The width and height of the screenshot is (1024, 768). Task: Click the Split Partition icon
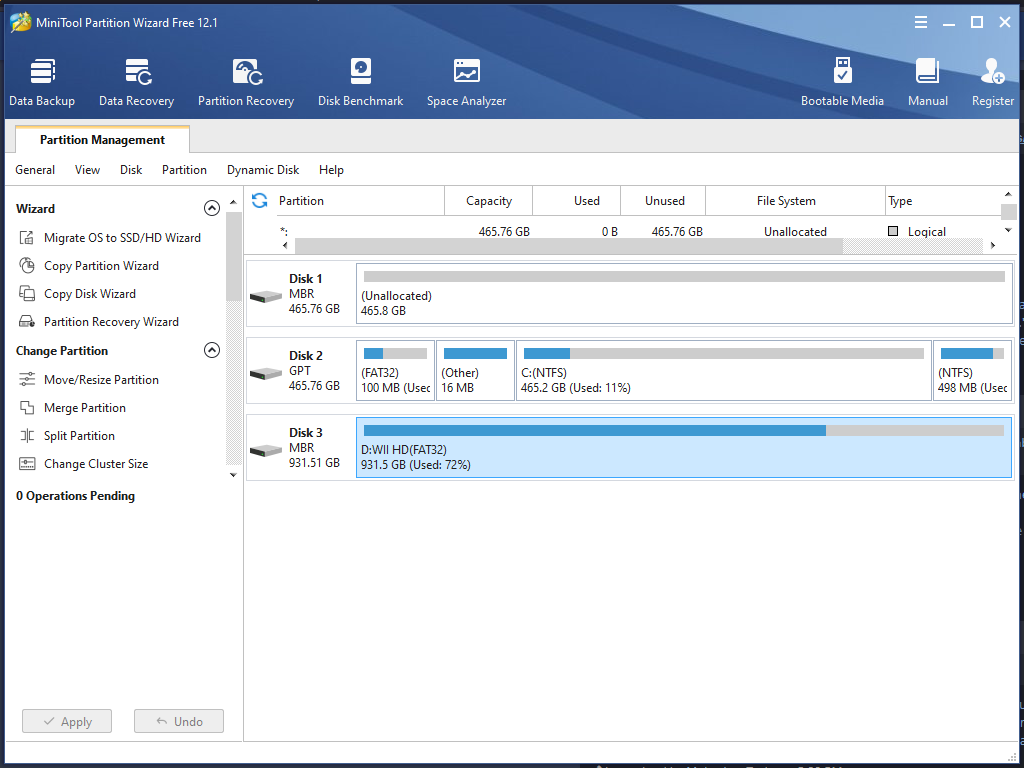[x=27, y=436]
